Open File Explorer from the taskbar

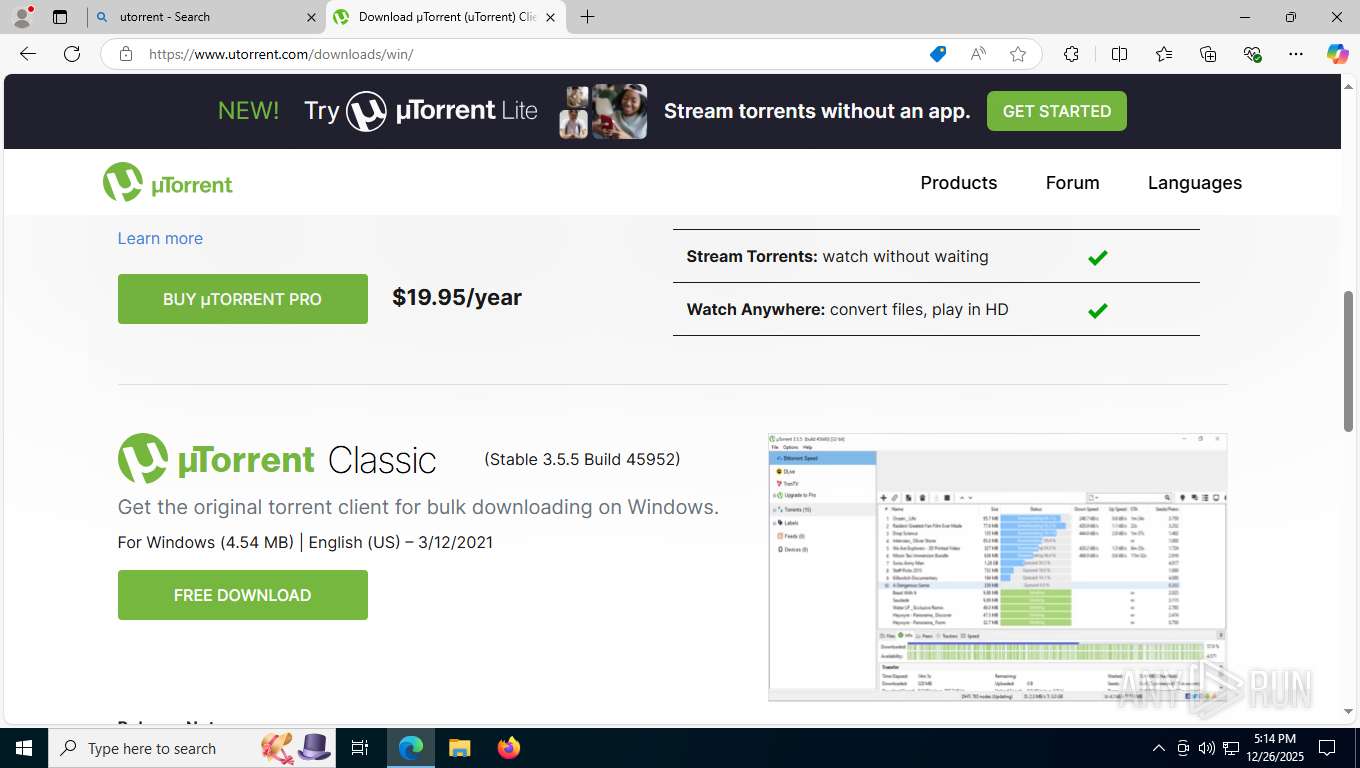click(x=459, y=748)
